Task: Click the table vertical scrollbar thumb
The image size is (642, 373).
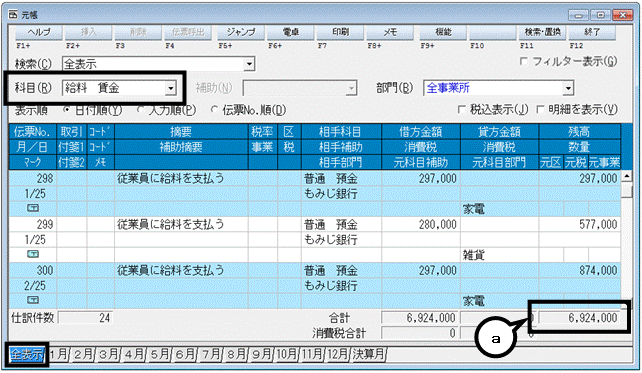Action: (x=626, y=191)
